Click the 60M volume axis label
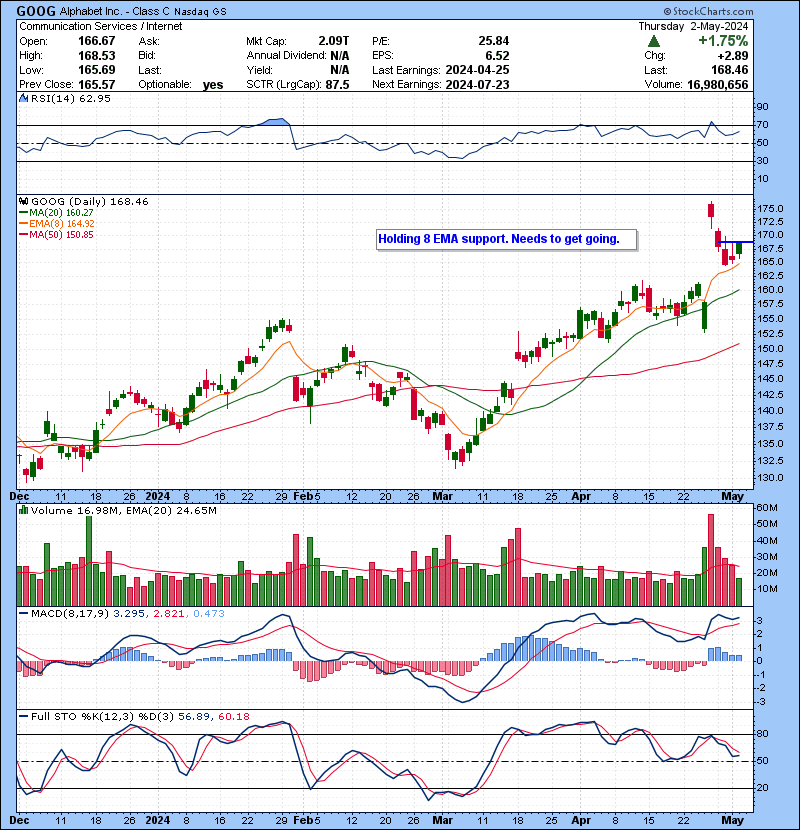The width and height of the screenshot is (800, 830). pos(767,508)
